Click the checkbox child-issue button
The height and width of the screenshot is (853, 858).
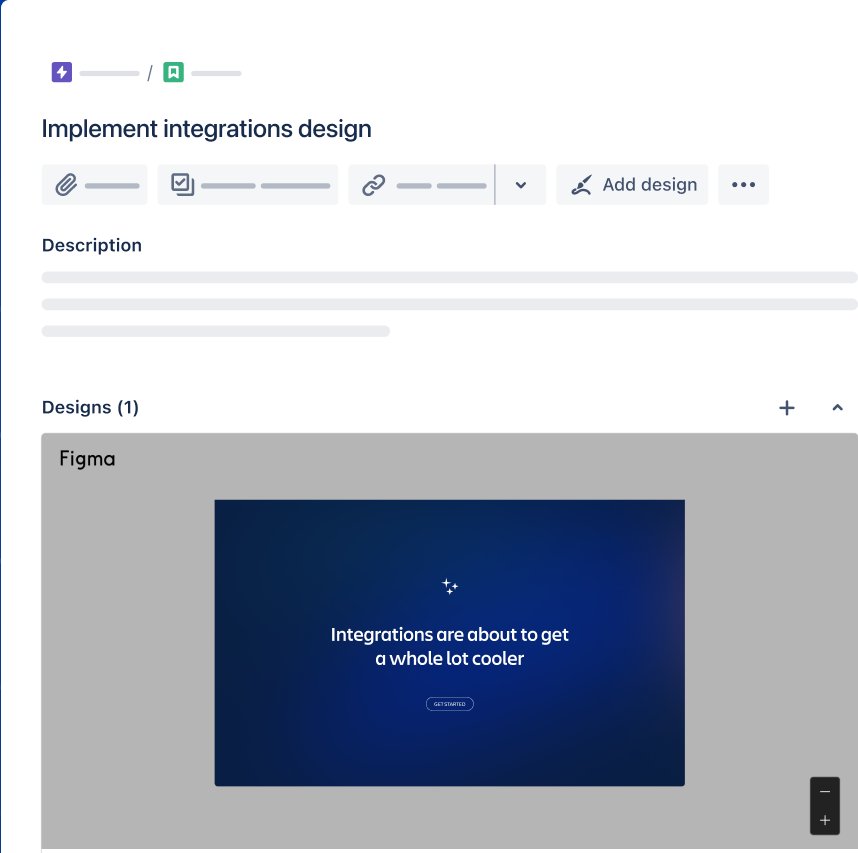pos(248,185)
